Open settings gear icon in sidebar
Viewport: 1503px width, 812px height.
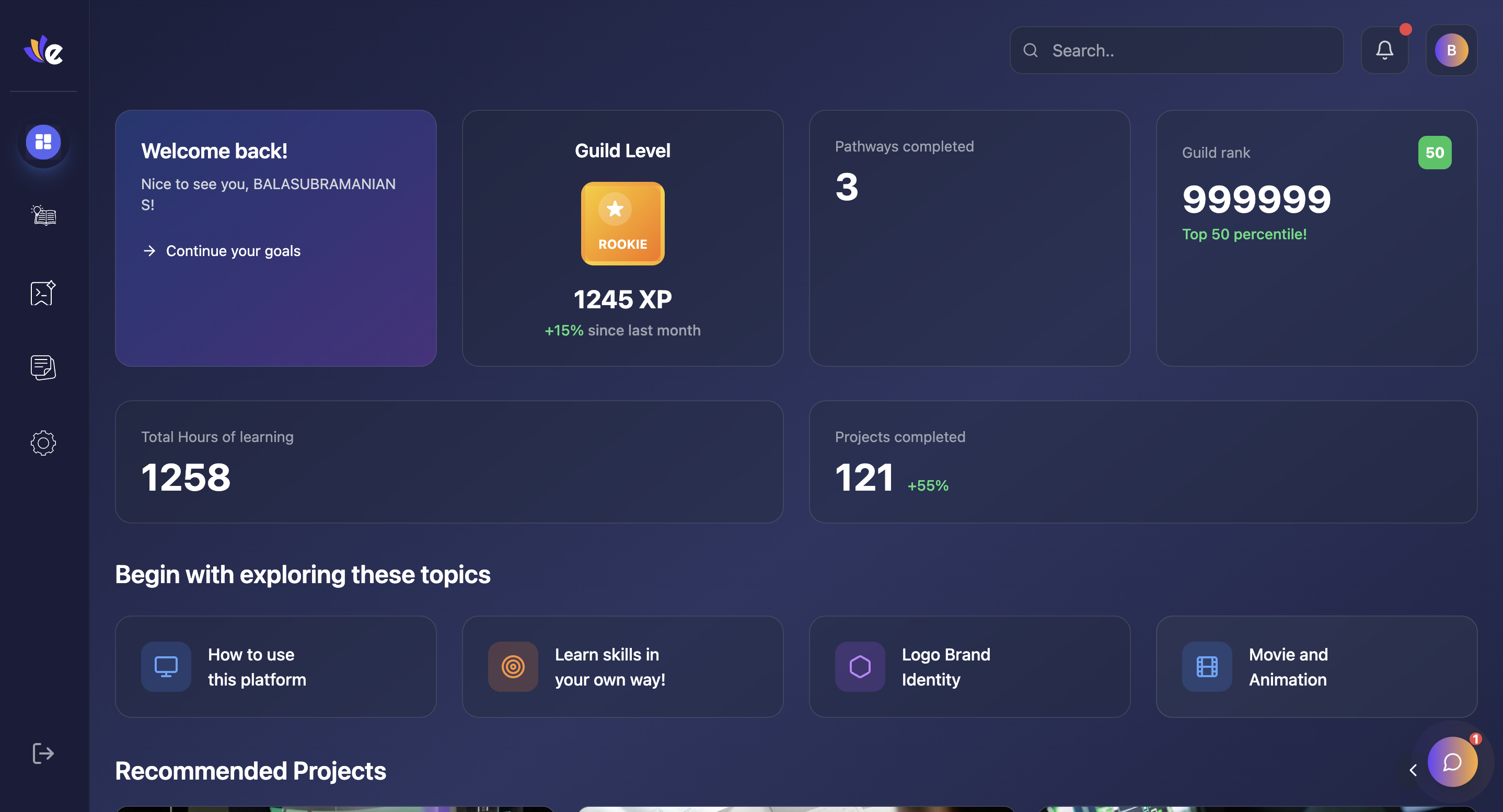[x=43, y=443]
